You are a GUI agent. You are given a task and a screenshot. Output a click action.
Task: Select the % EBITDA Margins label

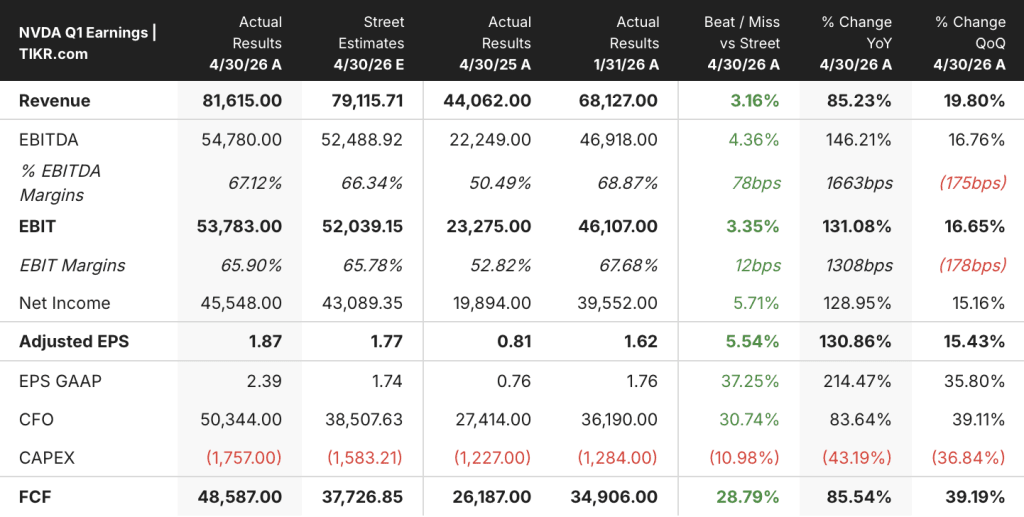point(60,183)
